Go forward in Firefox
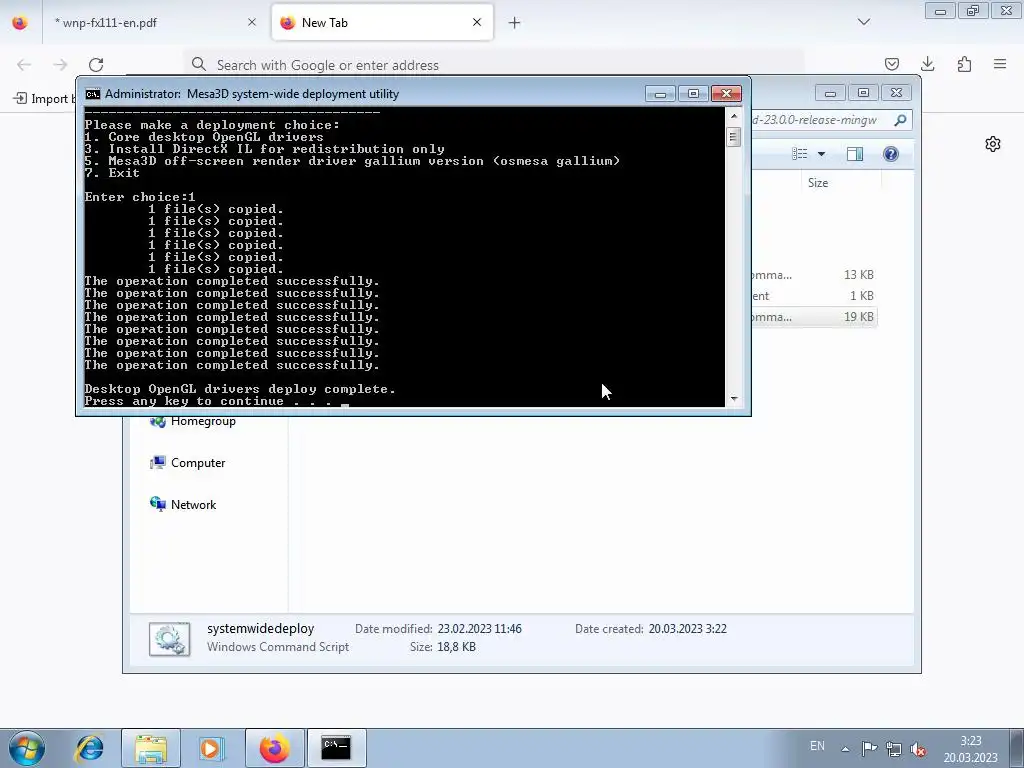 pos(60,65)
